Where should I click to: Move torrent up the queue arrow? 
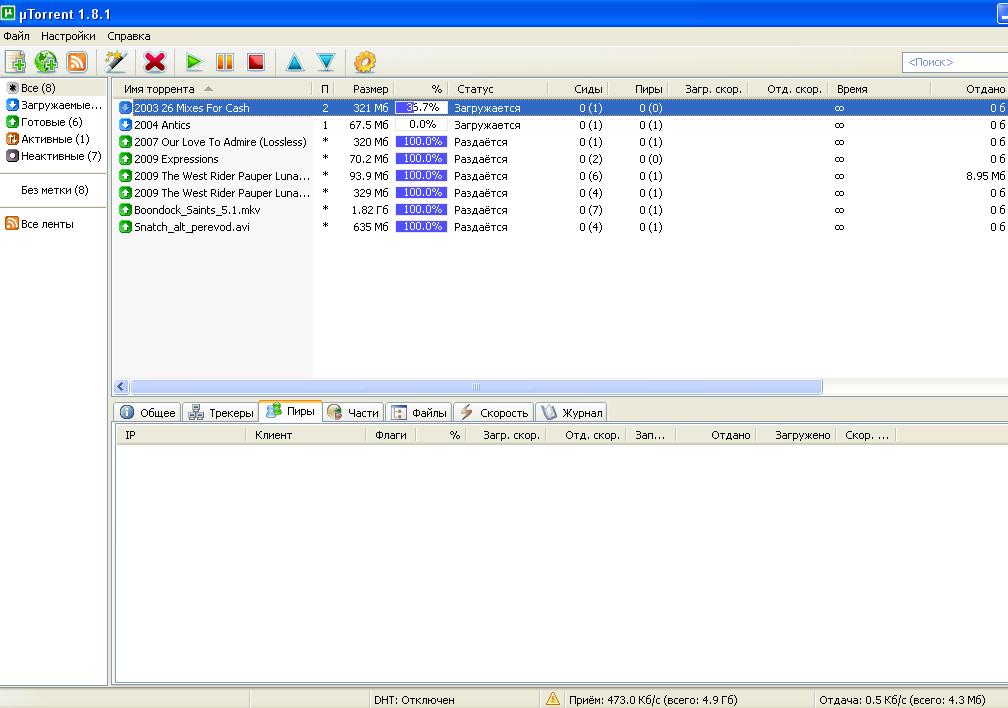tap(294, 62)
